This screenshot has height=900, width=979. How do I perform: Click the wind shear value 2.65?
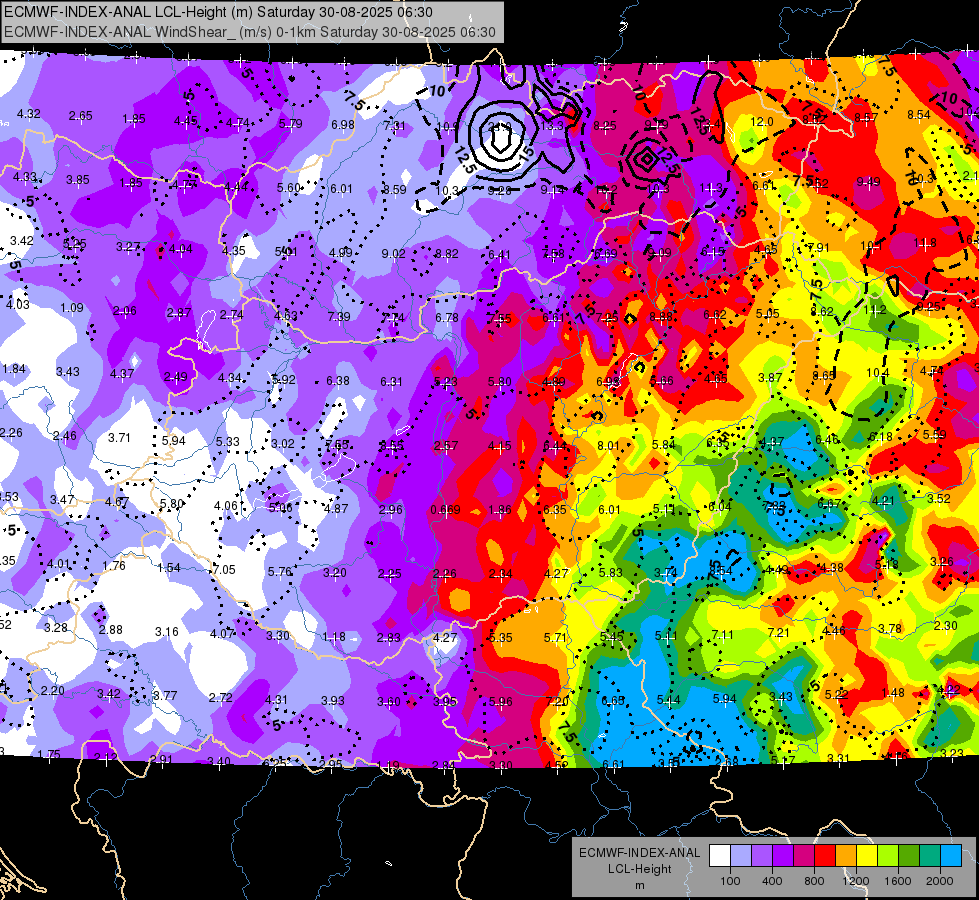pos(81,116)
